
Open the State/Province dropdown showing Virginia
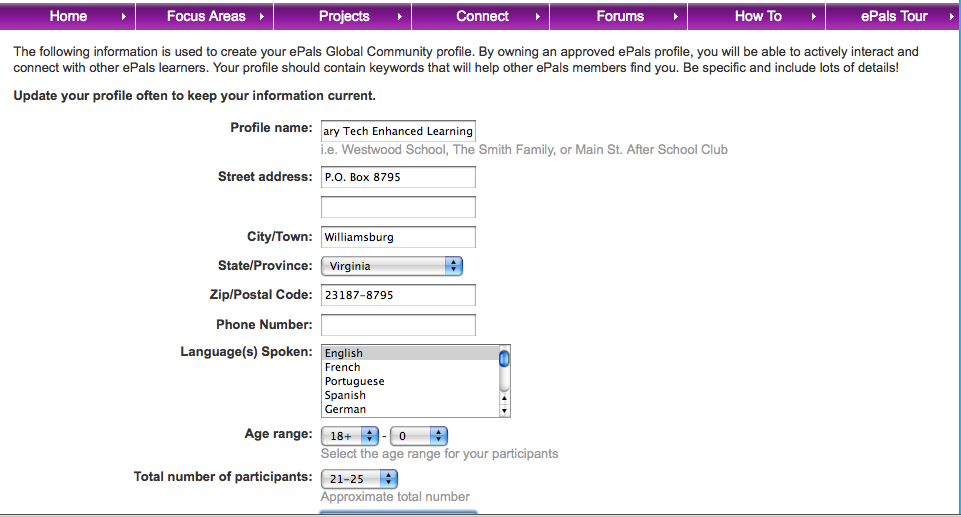[x=392, y=266]
